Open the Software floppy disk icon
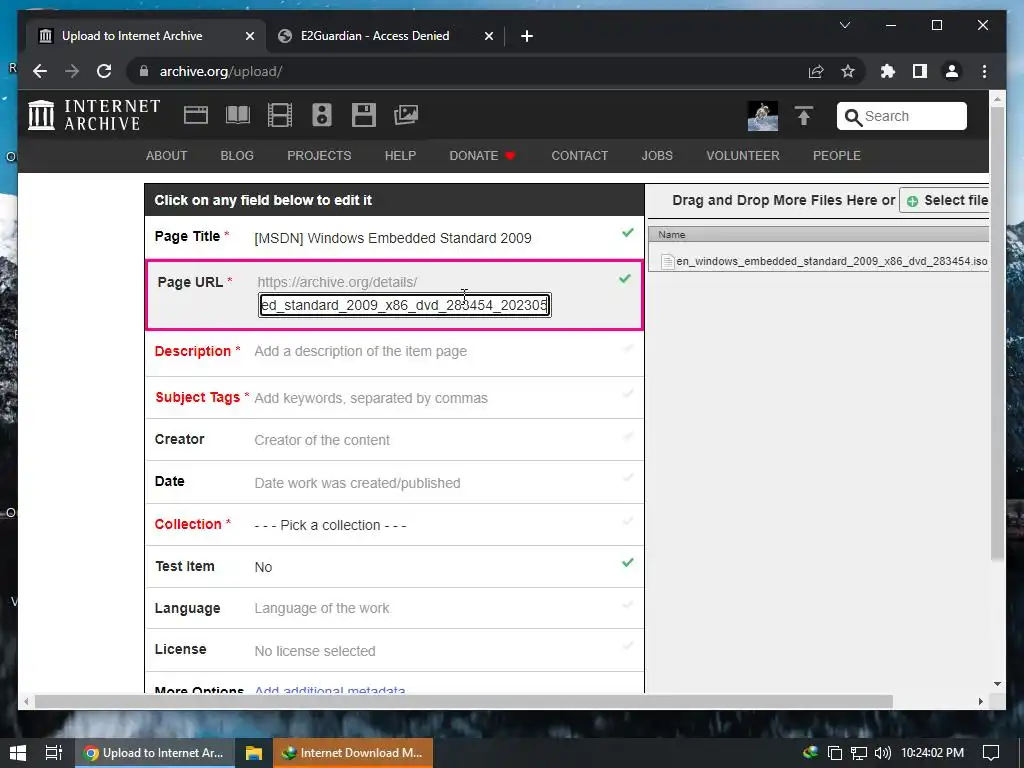 point(364,115)
